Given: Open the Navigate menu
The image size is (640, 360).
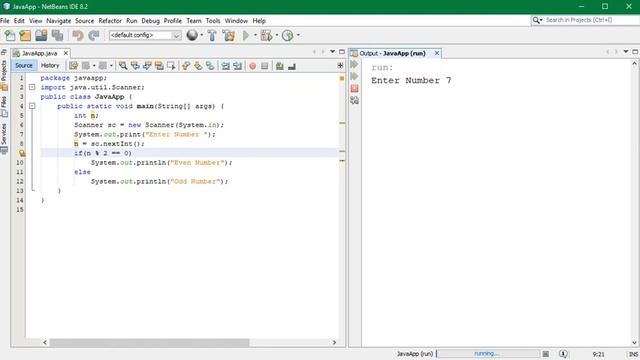Looking at the screenshot, I should [58, 21].
